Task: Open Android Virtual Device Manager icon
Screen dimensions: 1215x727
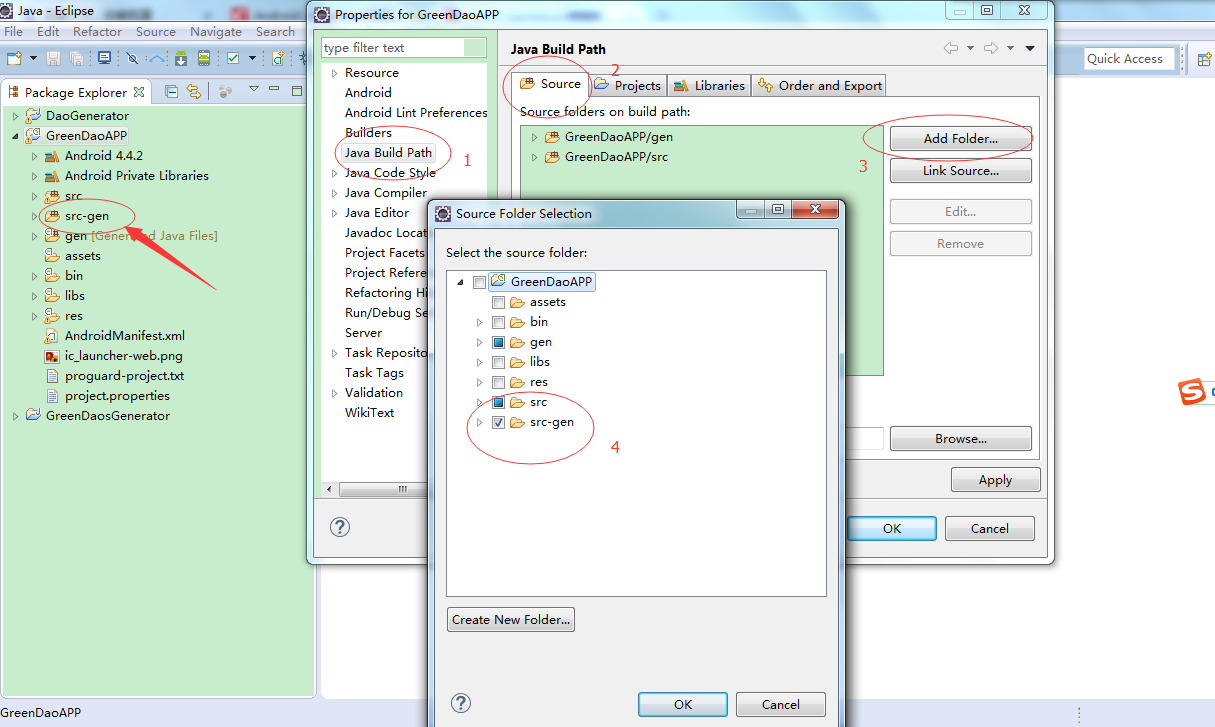Action: (206, 58)
